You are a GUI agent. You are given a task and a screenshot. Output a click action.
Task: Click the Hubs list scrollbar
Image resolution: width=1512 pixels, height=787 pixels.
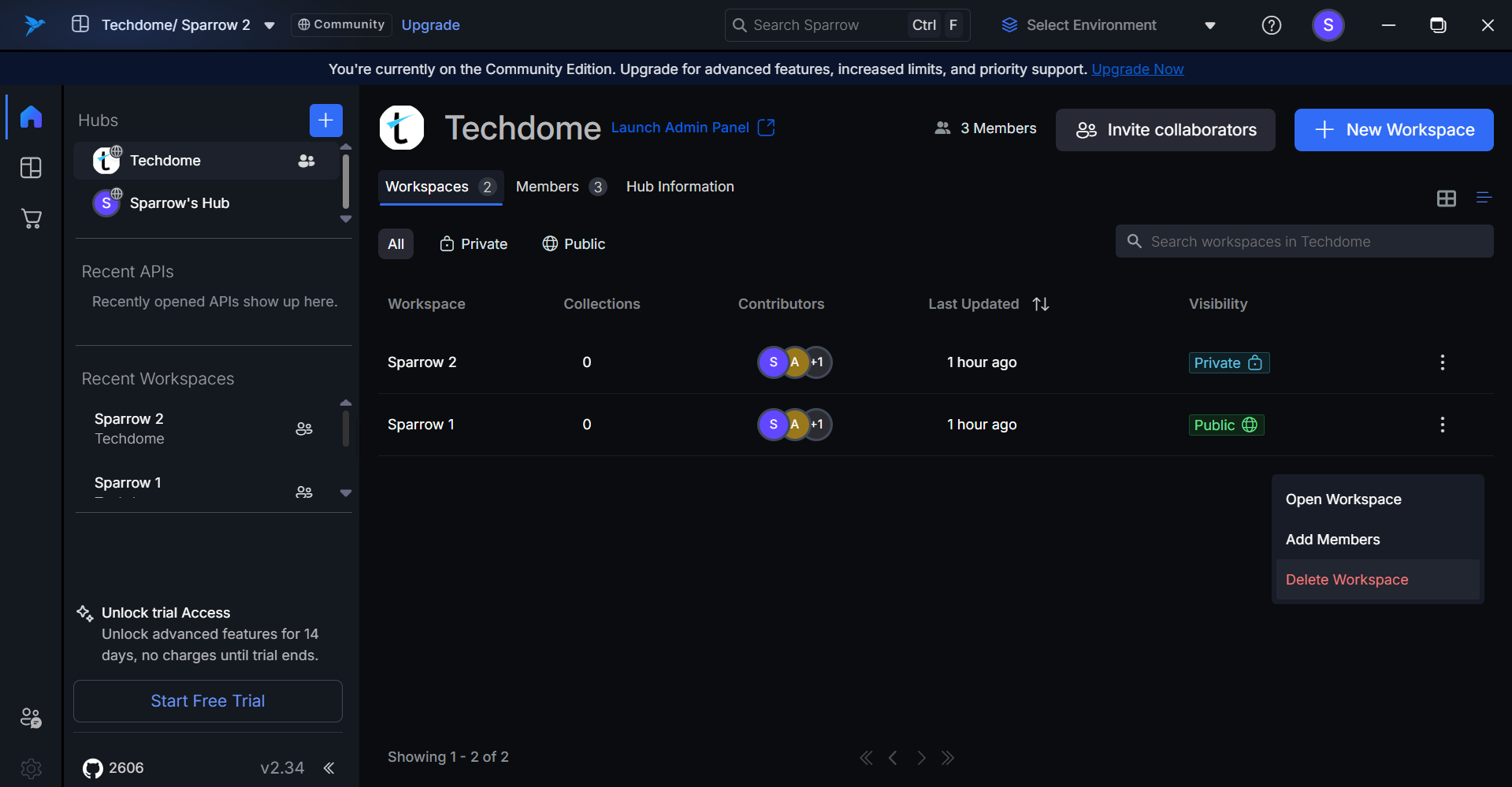(345, 181)
